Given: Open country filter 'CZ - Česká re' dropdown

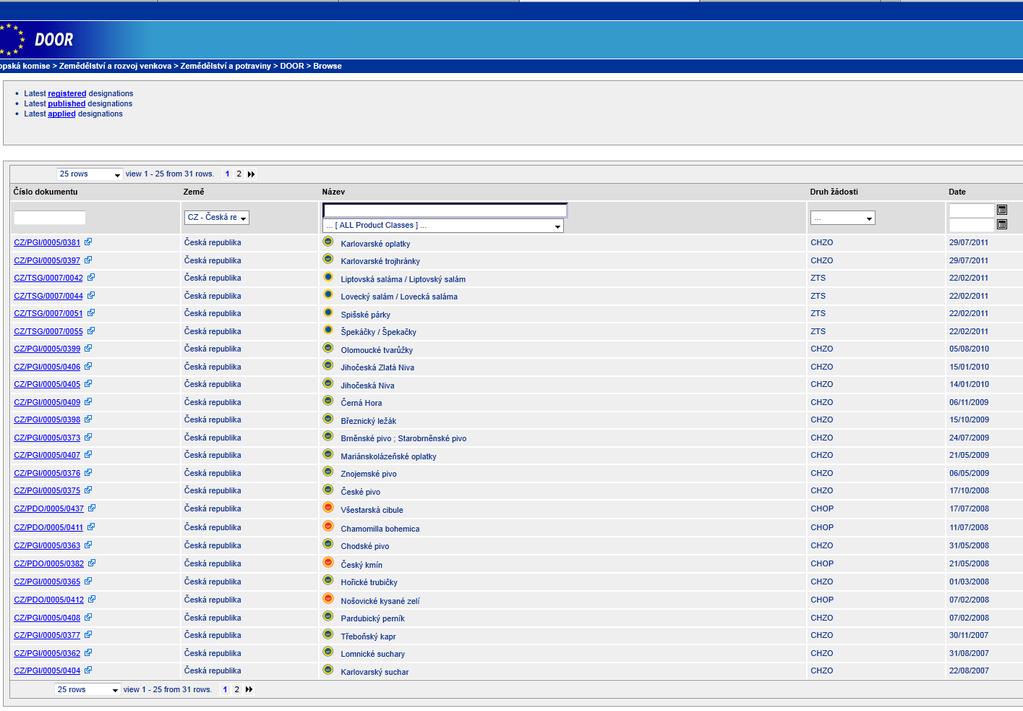Looking at the screenshot, I should (217, 217).
